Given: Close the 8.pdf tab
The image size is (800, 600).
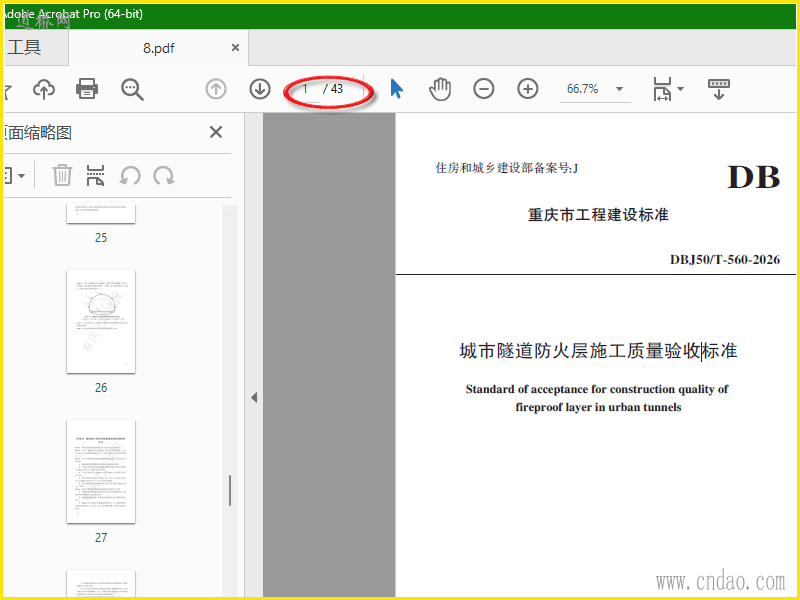Looking at the screenshot, I should (x=235, y=47).
